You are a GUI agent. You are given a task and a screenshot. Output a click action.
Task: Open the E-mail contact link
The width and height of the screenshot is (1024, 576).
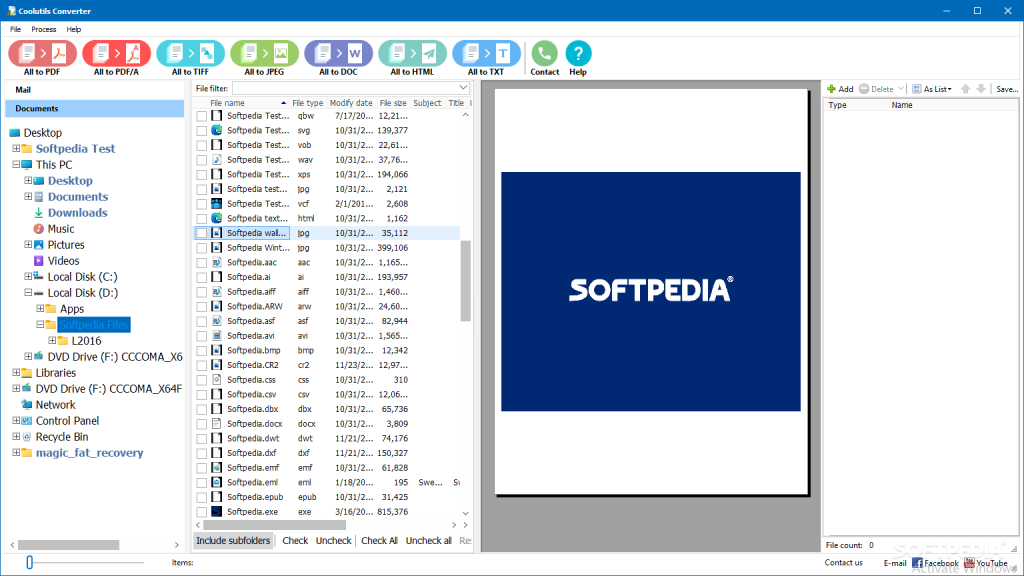coord(895,563)
